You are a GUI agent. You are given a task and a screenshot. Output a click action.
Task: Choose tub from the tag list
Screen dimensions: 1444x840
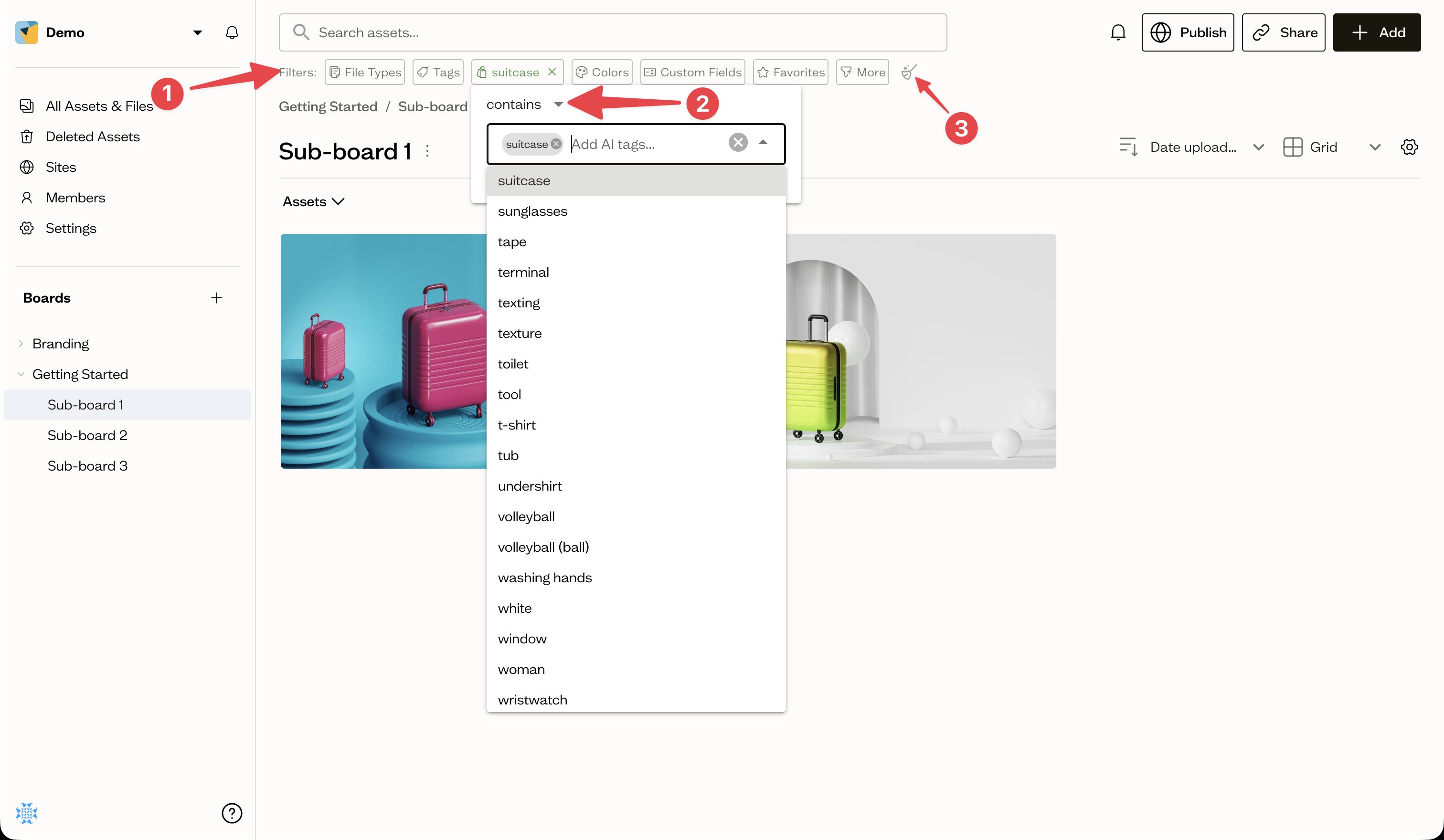coord(636,455)
